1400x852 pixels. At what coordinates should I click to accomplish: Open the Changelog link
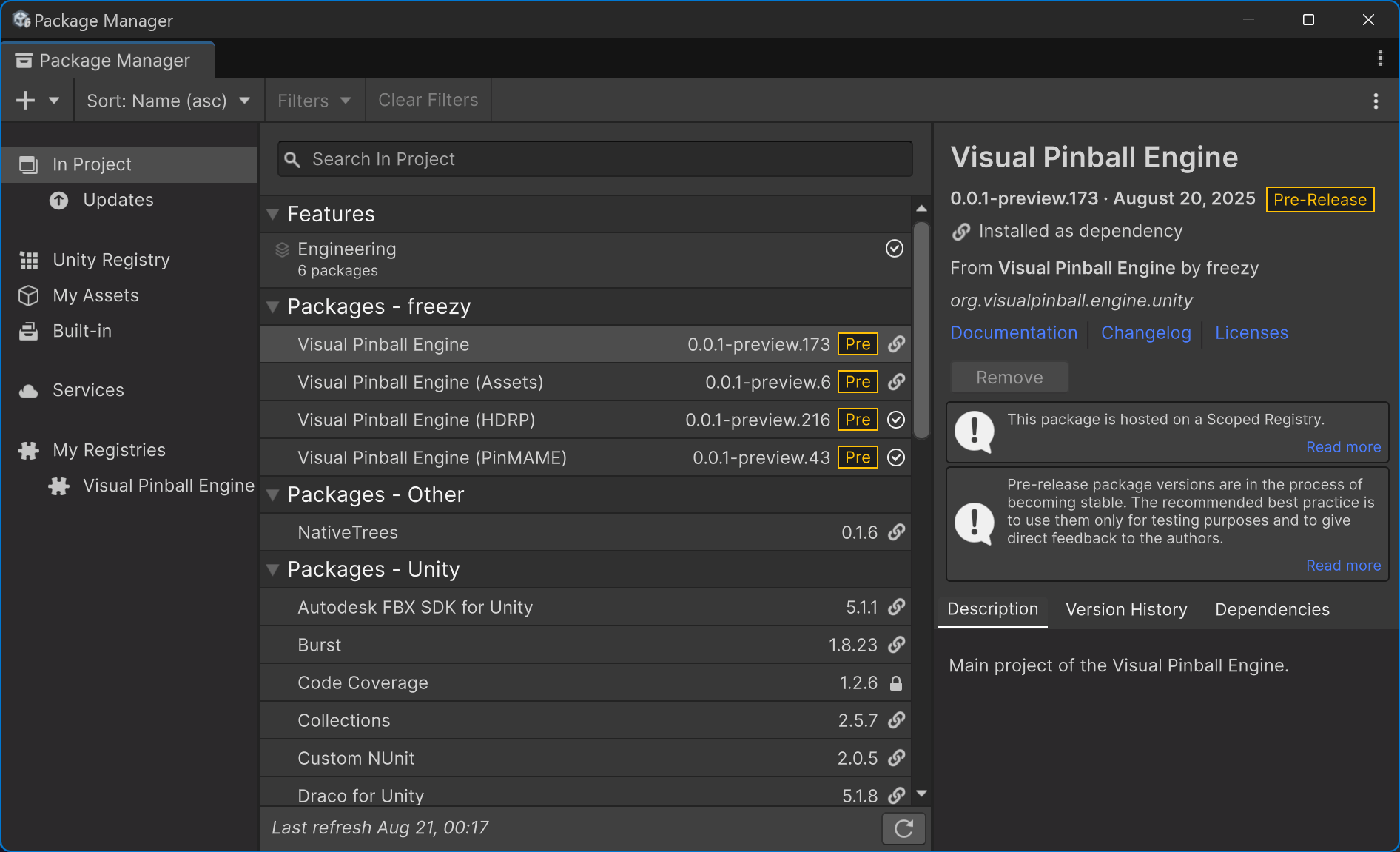pyautogui.click(x=1145, y=333)
